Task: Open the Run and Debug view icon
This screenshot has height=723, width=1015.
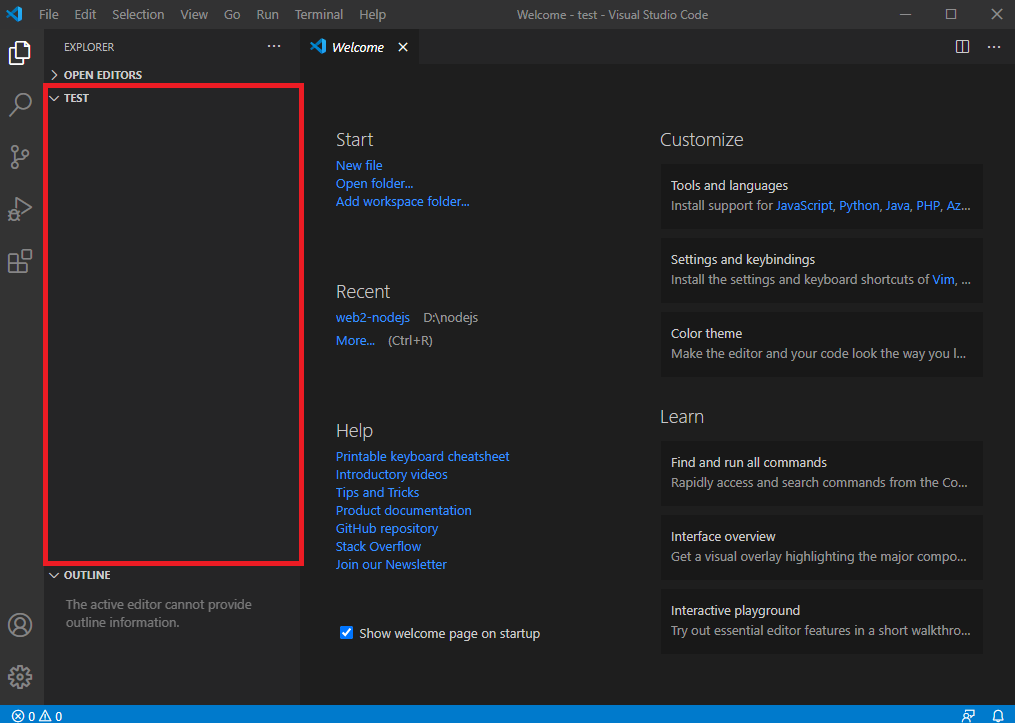Action: coord(19,209)
